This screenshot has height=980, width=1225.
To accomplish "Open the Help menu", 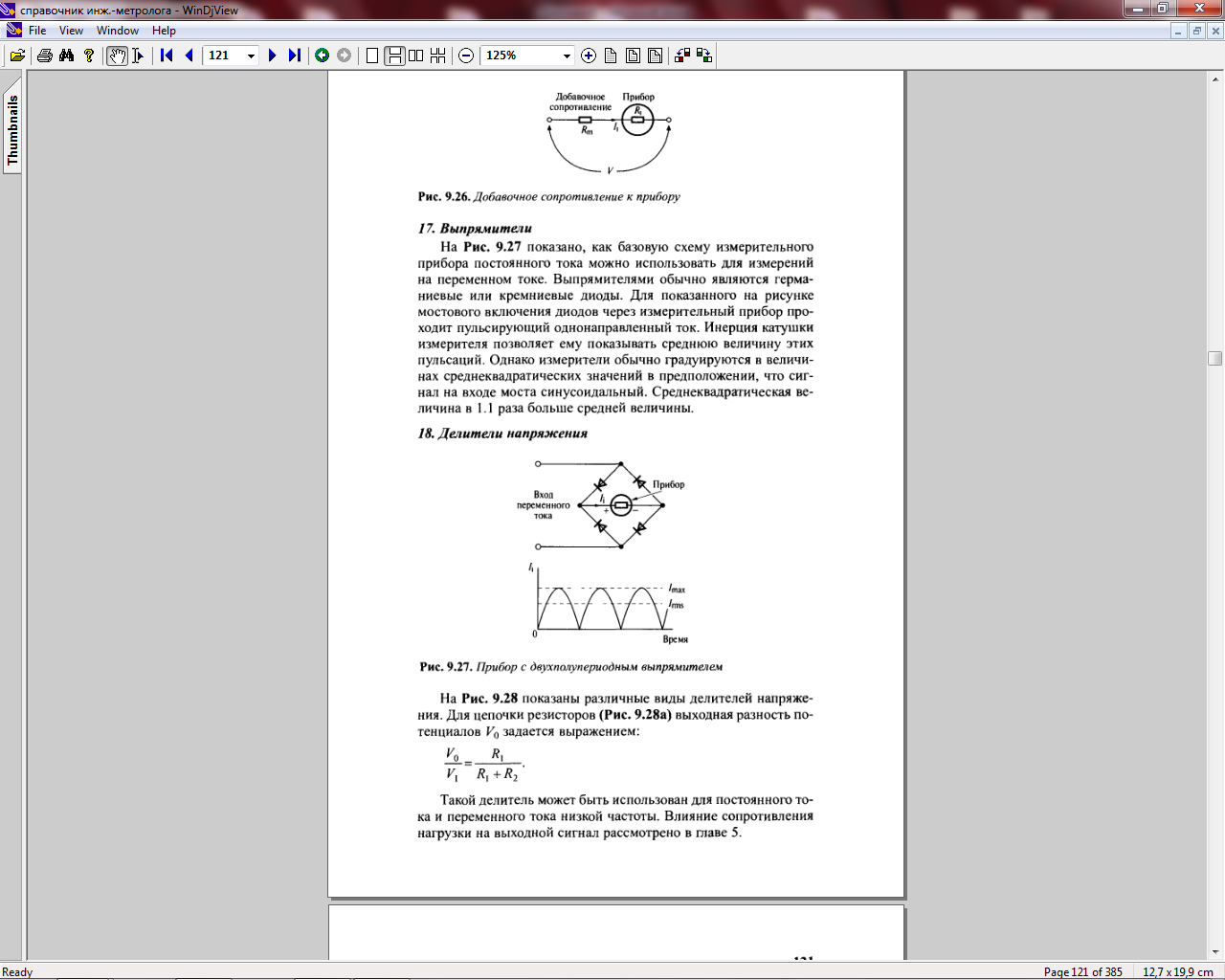I will point(164,31).
